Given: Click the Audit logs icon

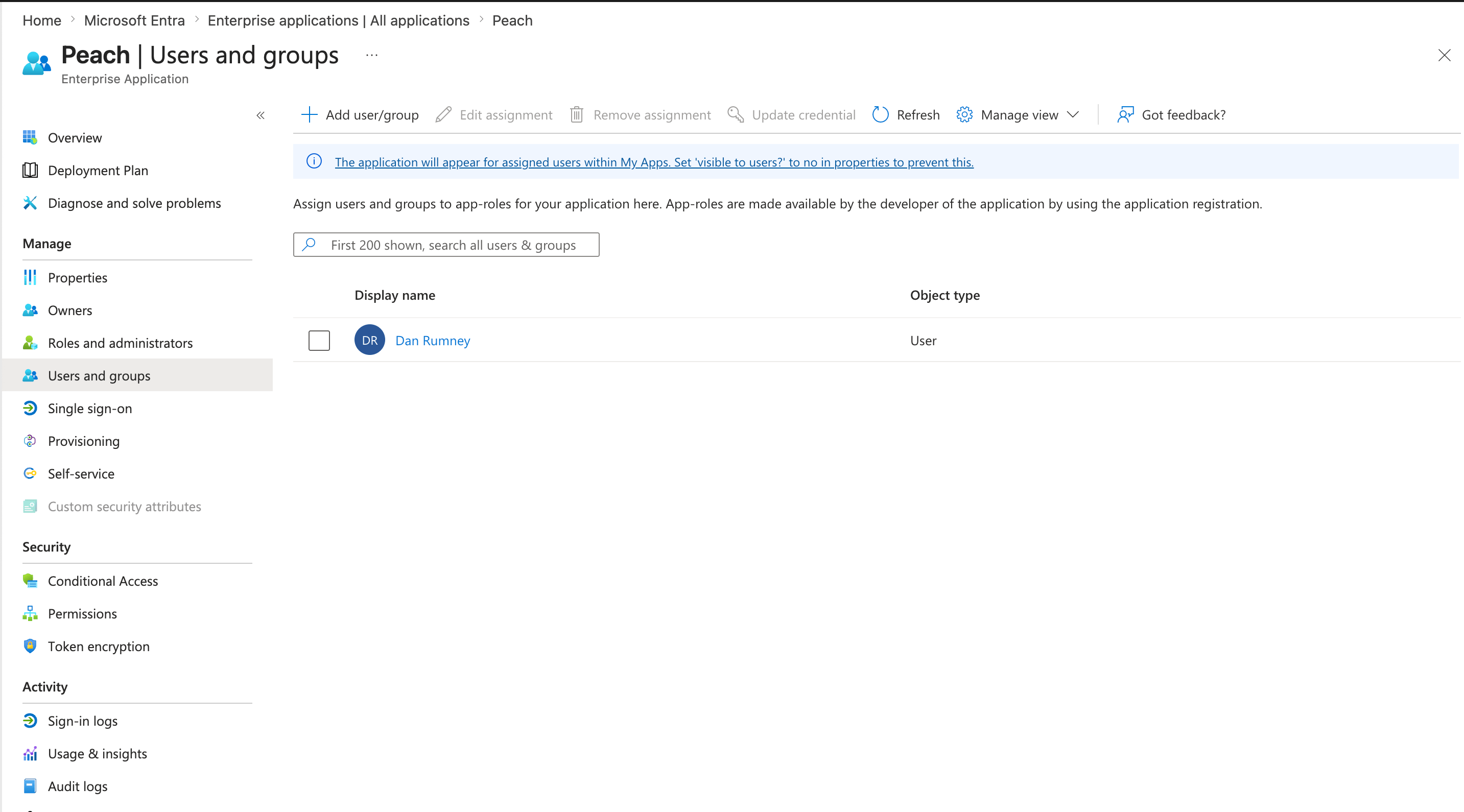Looking at the screenshot, I should tap(30, 786).
